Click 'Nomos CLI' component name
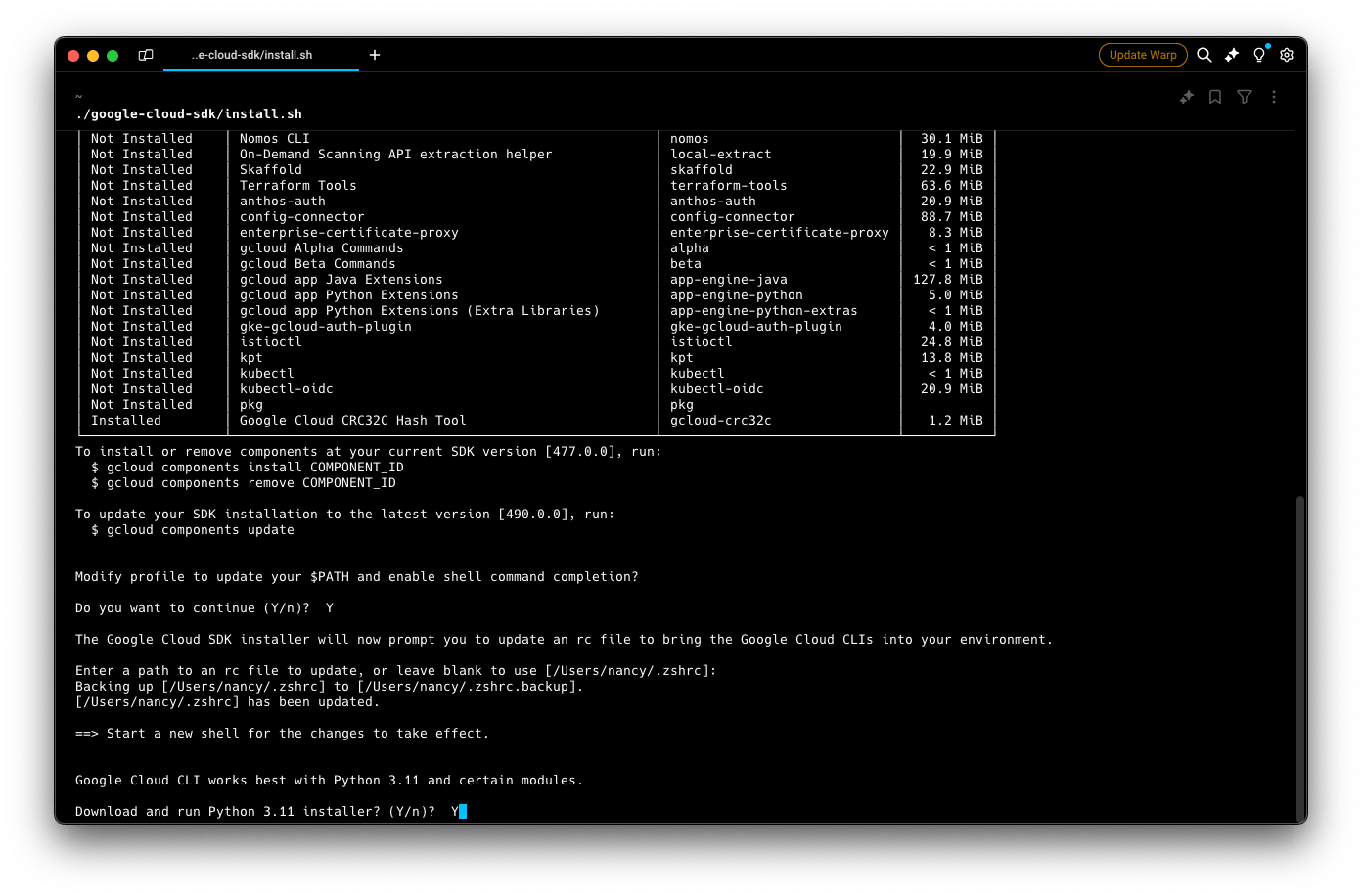 (275, 139)
